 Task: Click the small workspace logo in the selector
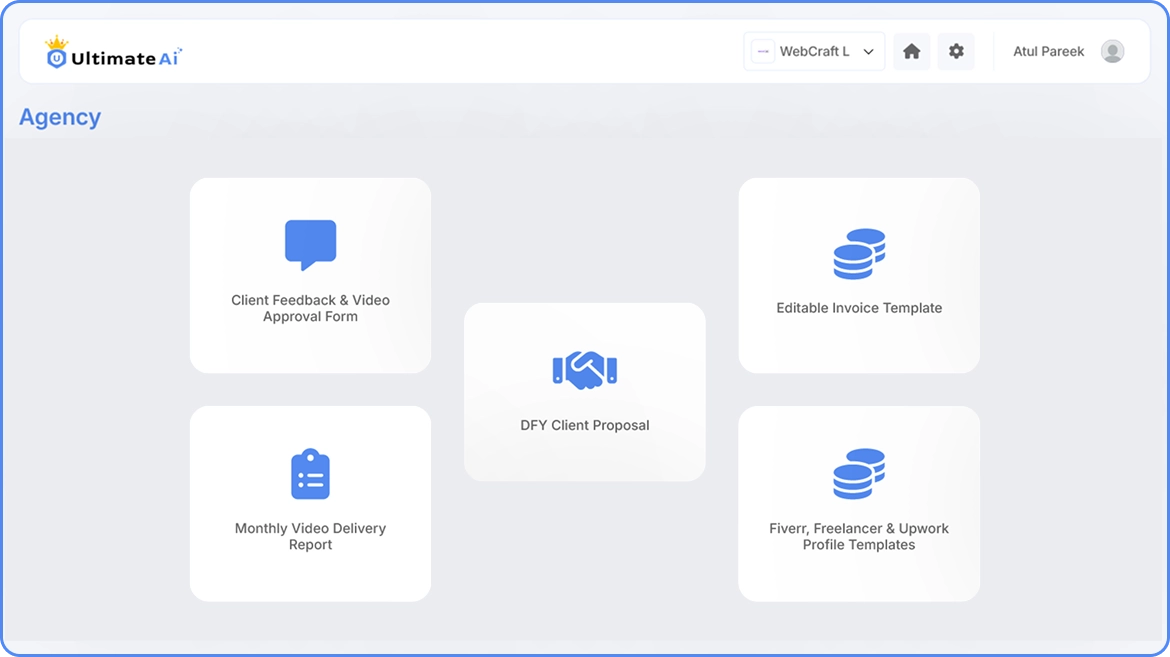click(x=763, y=51)
